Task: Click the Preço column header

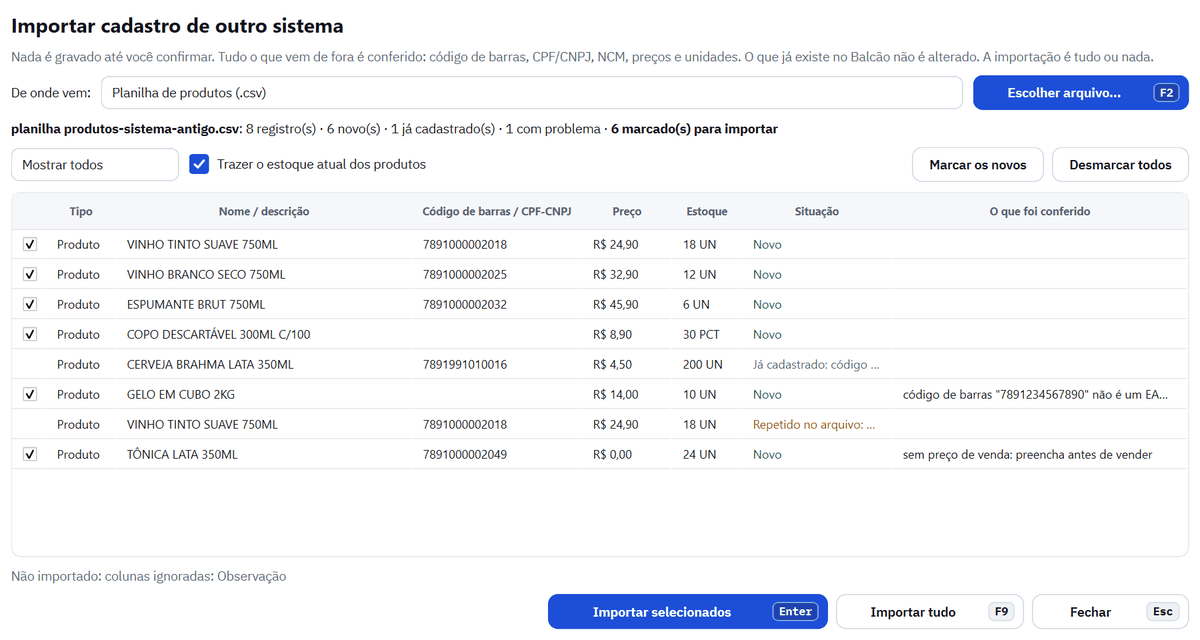Action: 627,212
